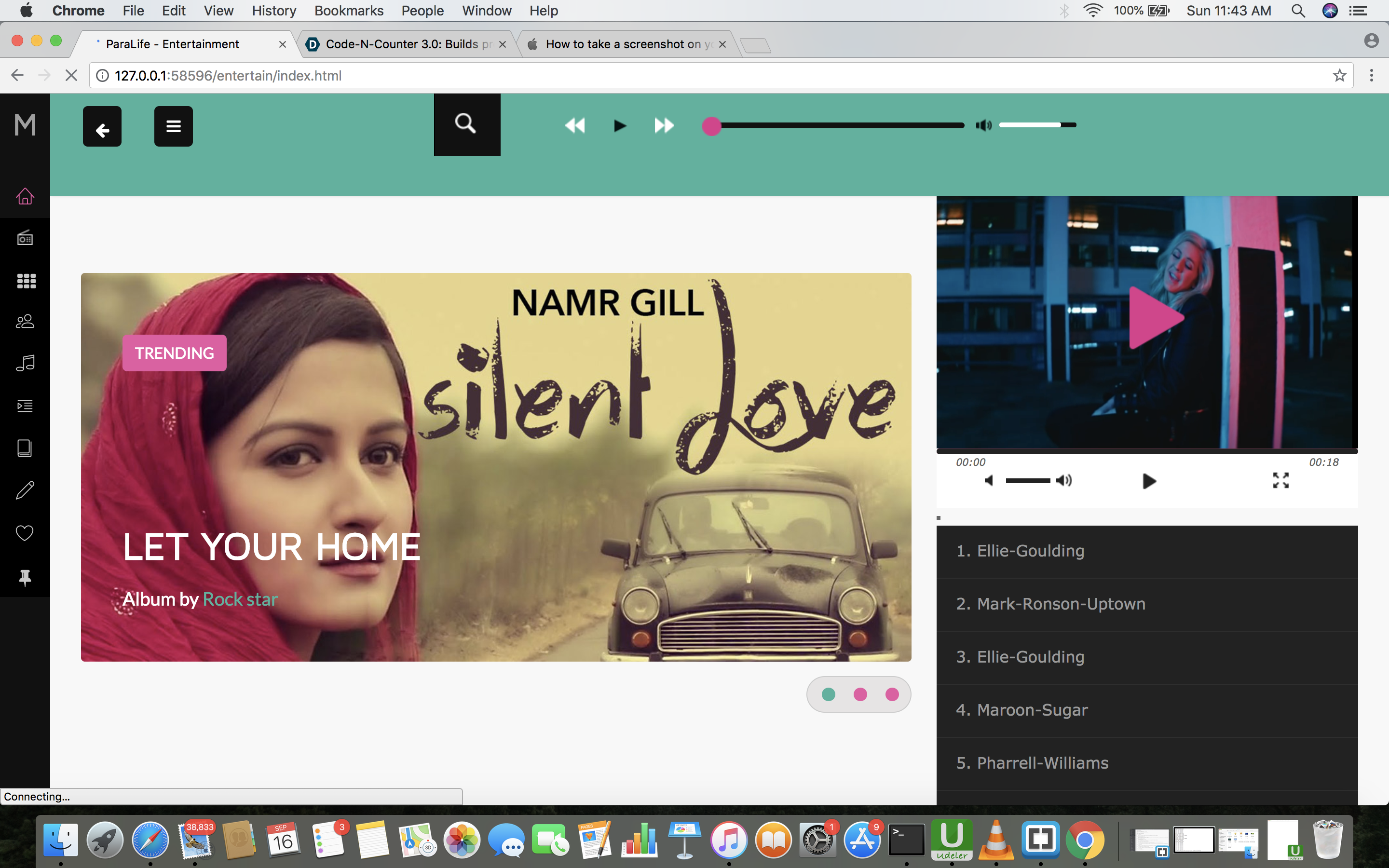
Task: Open the History menu in menu bar
Action: tap(274, 10)
